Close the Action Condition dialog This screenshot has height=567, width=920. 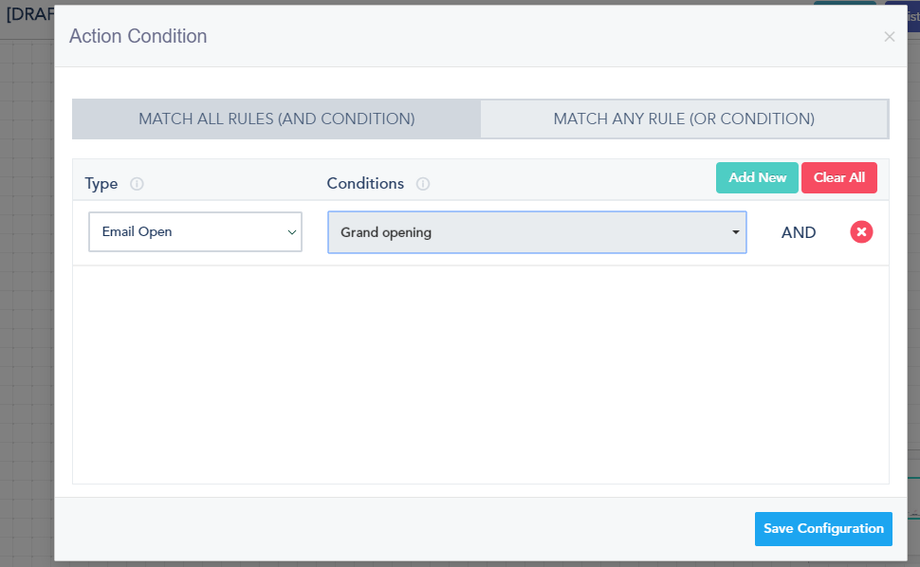(x=889, y=37)
